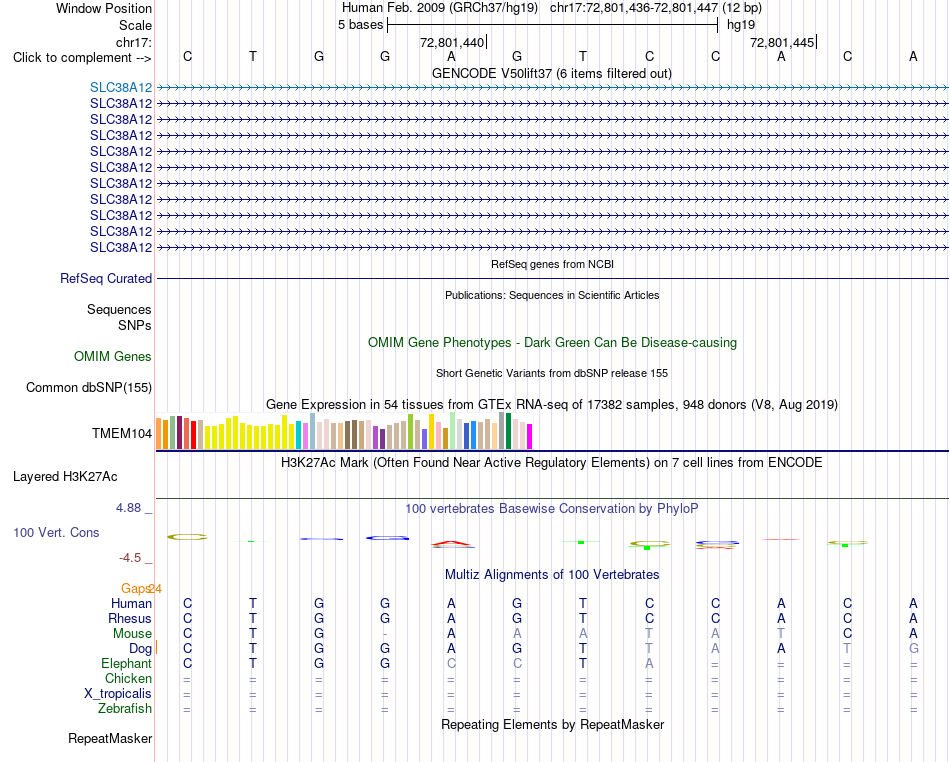Open the RefSeq Curated track label
The height and width of the screenshot is (762, 950).
click(x=105, y=279)
